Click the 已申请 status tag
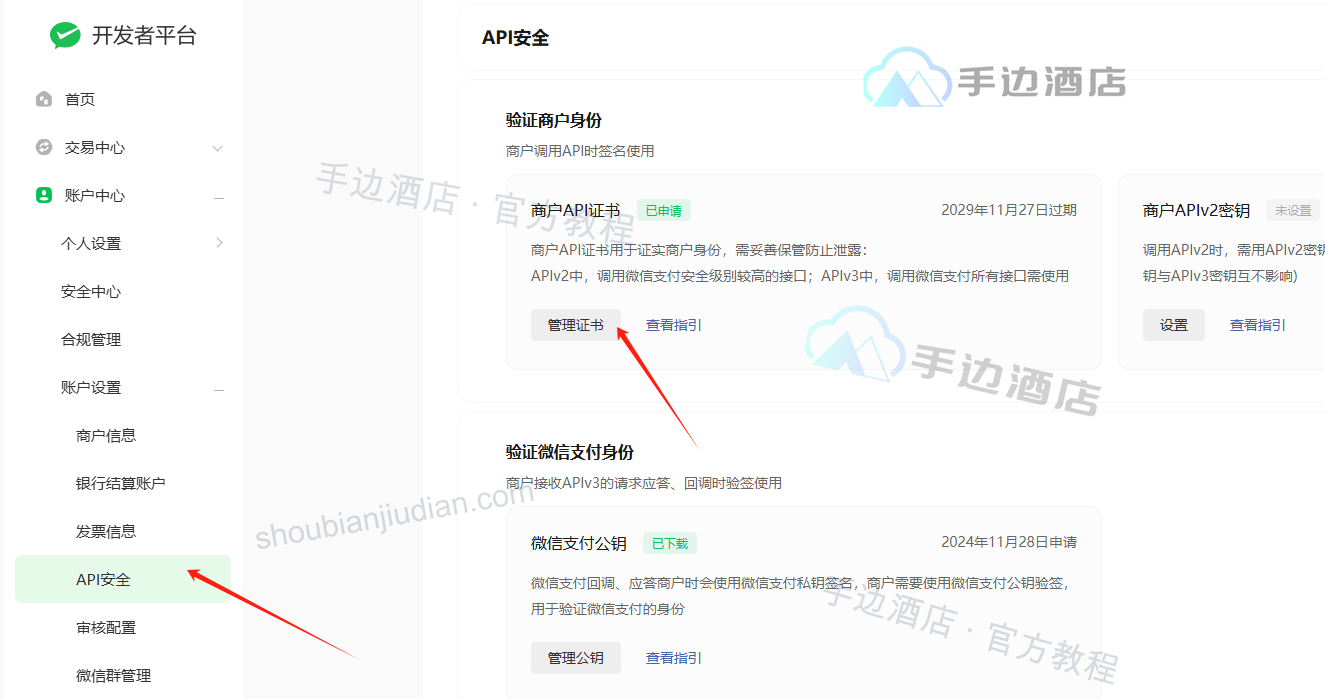Image resolution: width=1325 pixels, height=699 pixels. 664,211
